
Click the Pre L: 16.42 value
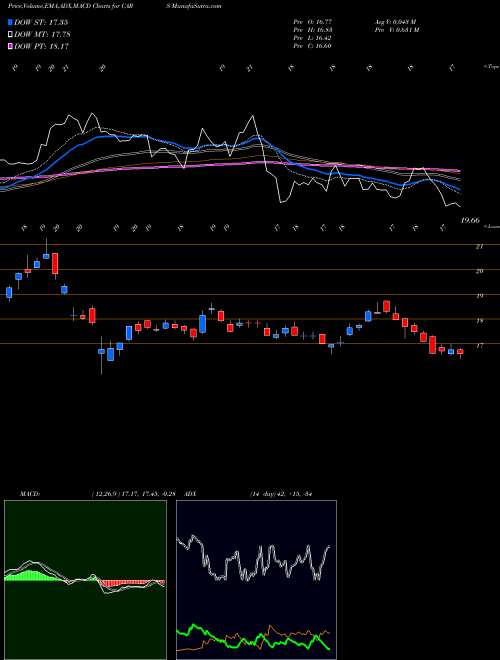click(313, 38)
